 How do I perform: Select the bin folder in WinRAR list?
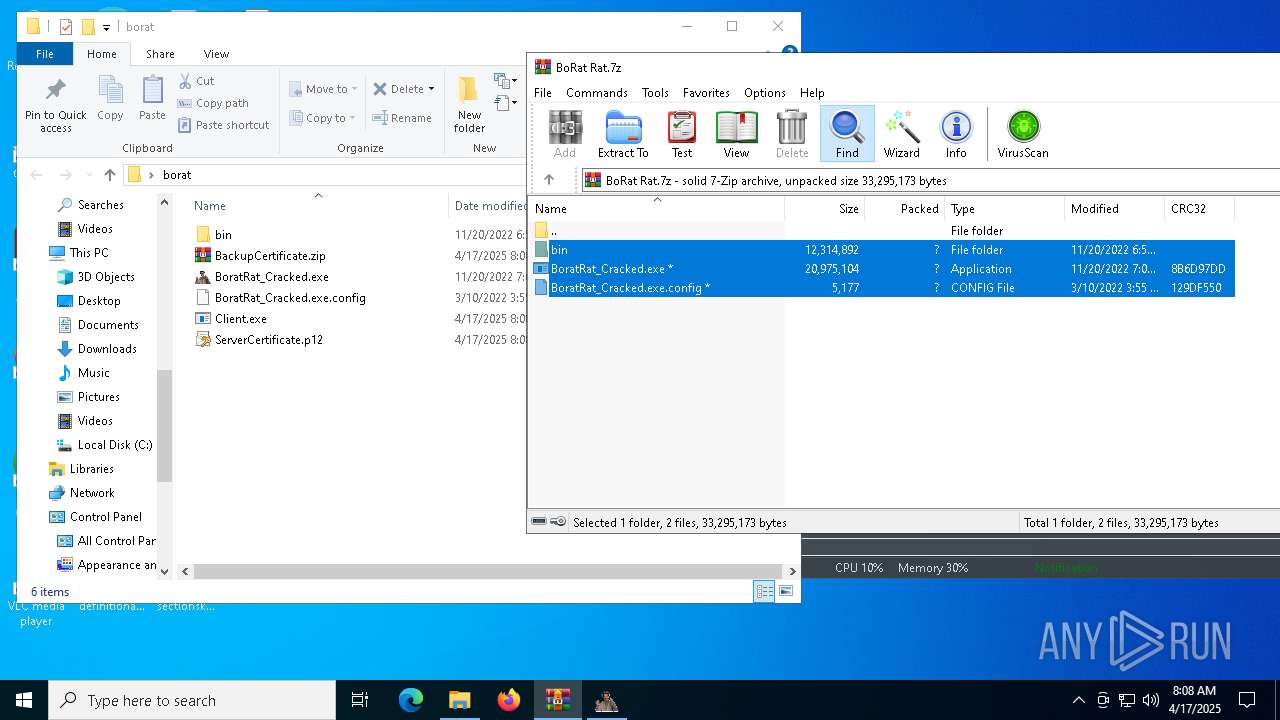click(884, 250)
